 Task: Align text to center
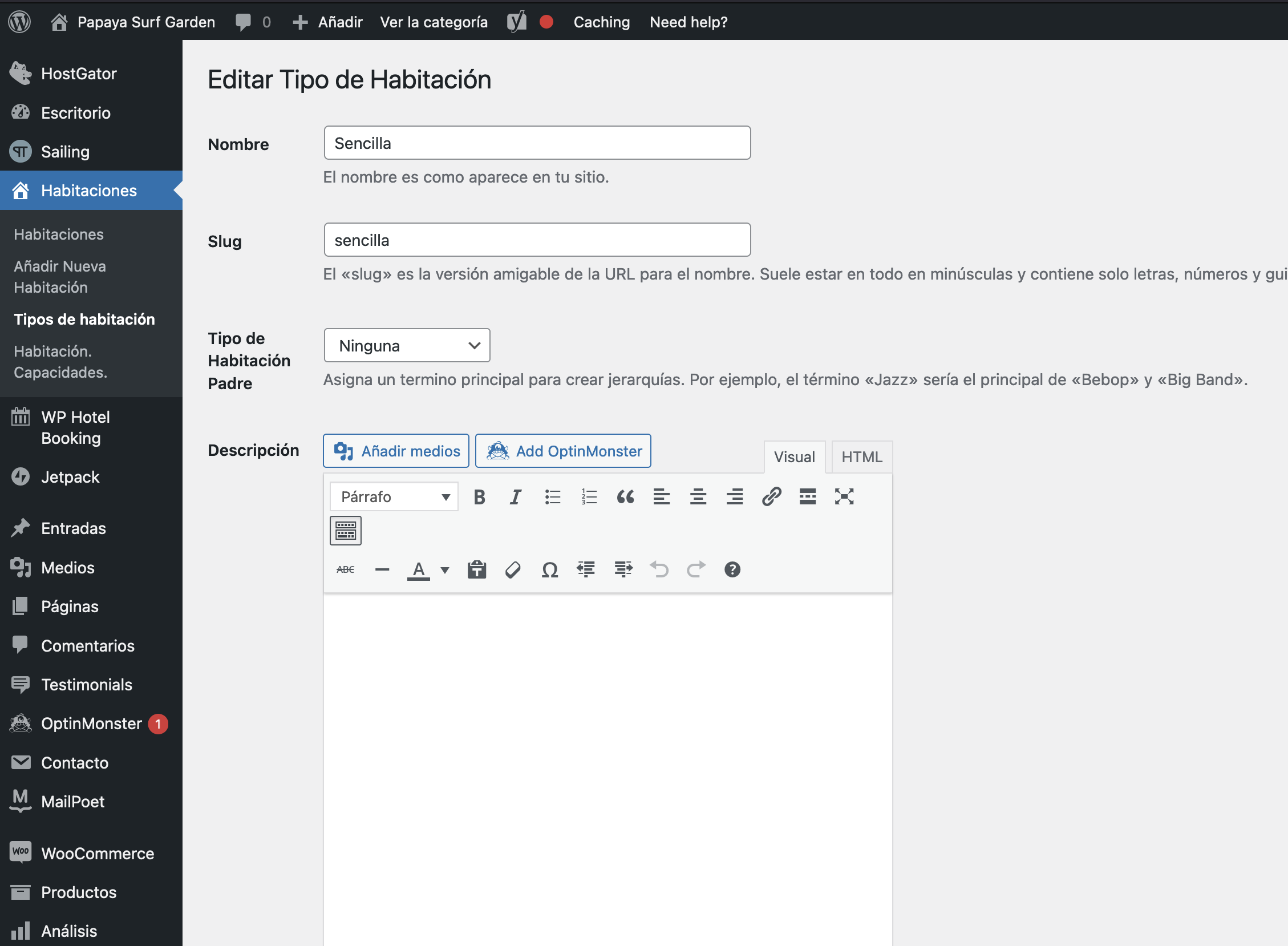pyautogui.click(x=698, y=497)
